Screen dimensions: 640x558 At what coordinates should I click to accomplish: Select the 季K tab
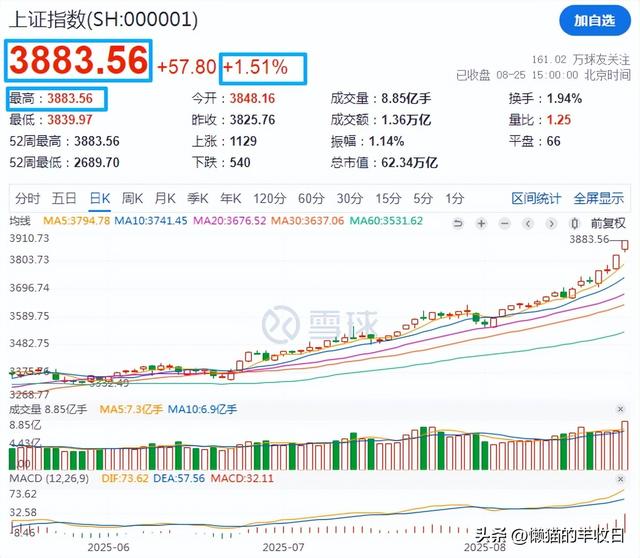coord(198,199)
